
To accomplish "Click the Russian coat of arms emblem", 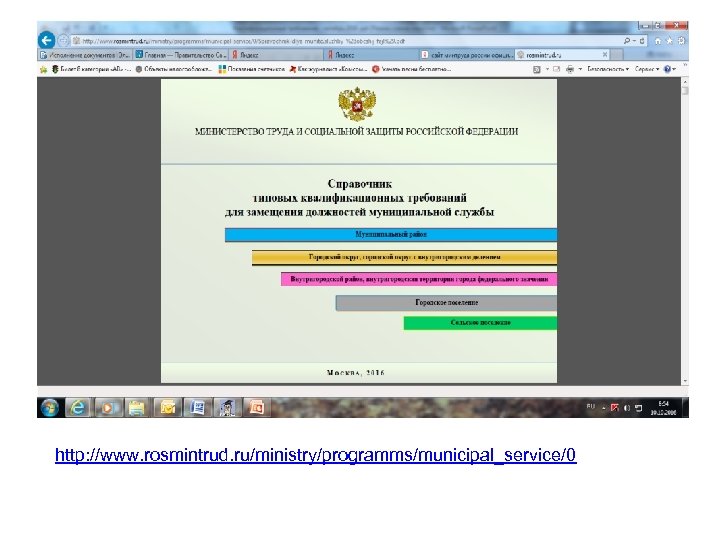I will (x=357, y=104).
